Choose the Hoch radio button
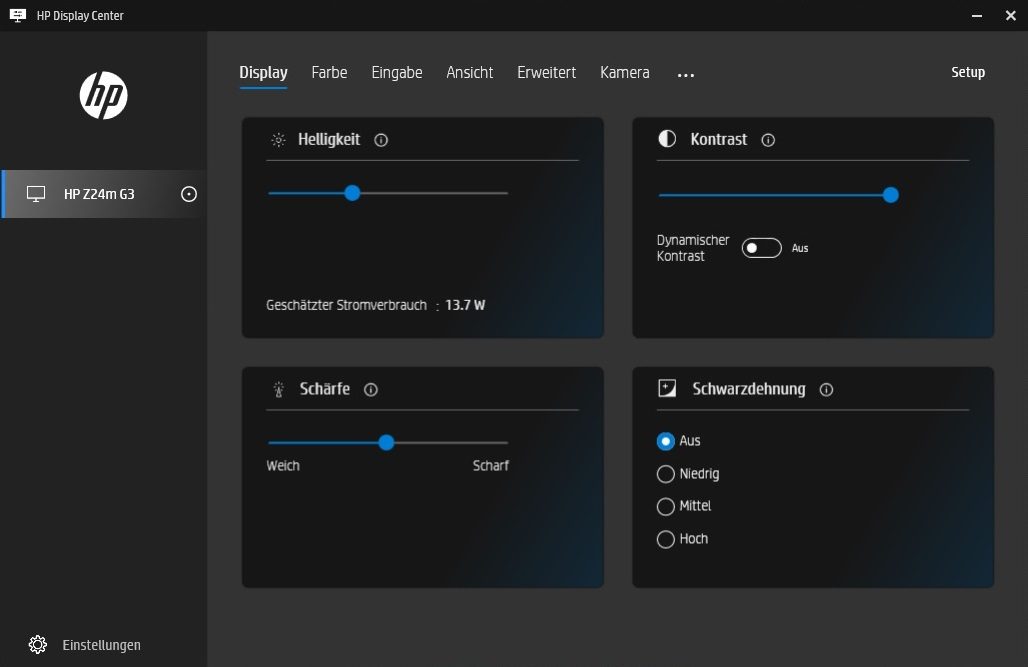This screenshot has width=1028, height=667. (666, 539)
